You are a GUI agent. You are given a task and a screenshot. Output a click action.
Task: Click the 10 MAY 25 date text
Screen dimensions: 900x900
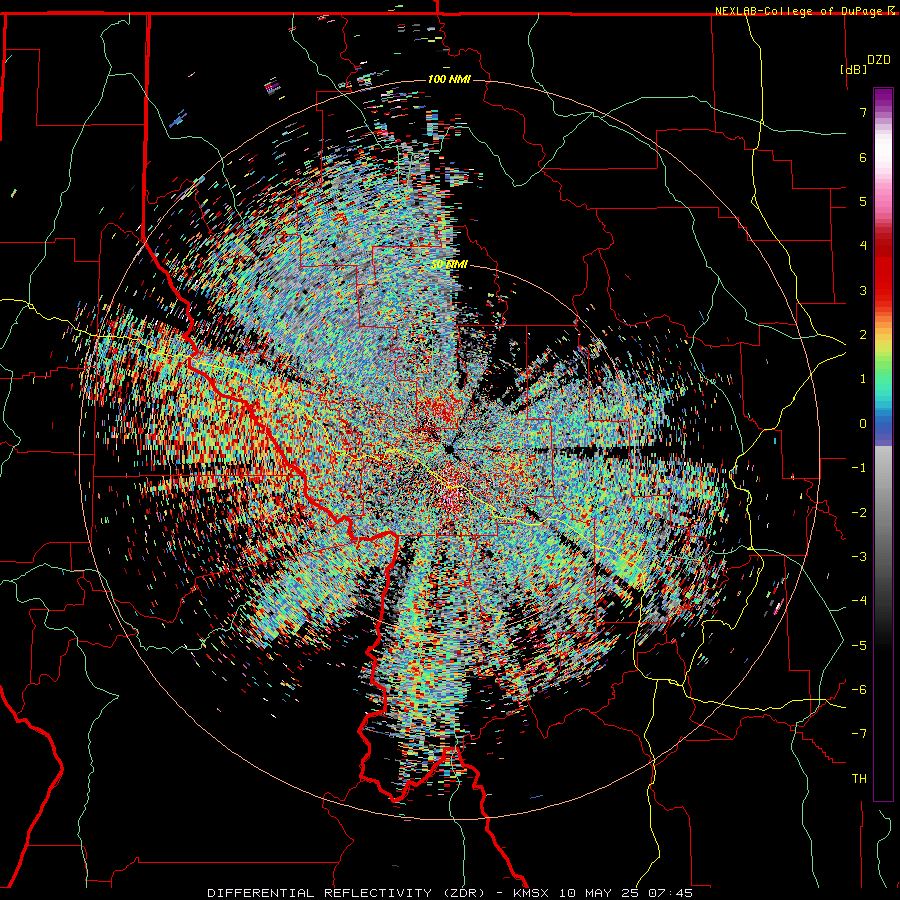tap(599, 893)
